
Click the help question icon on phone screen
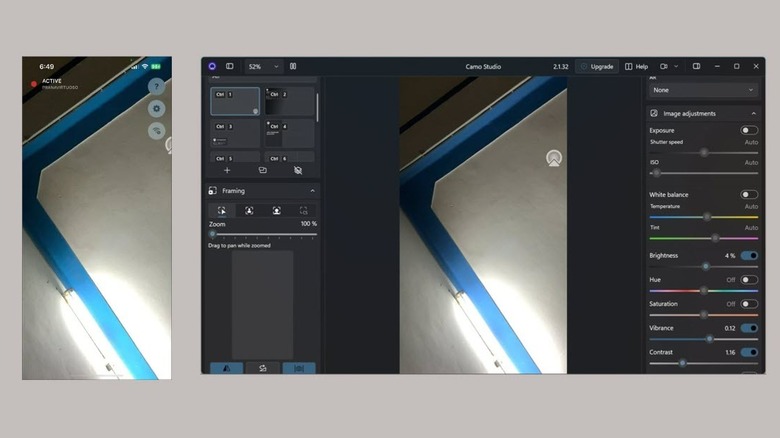(156, 86)
